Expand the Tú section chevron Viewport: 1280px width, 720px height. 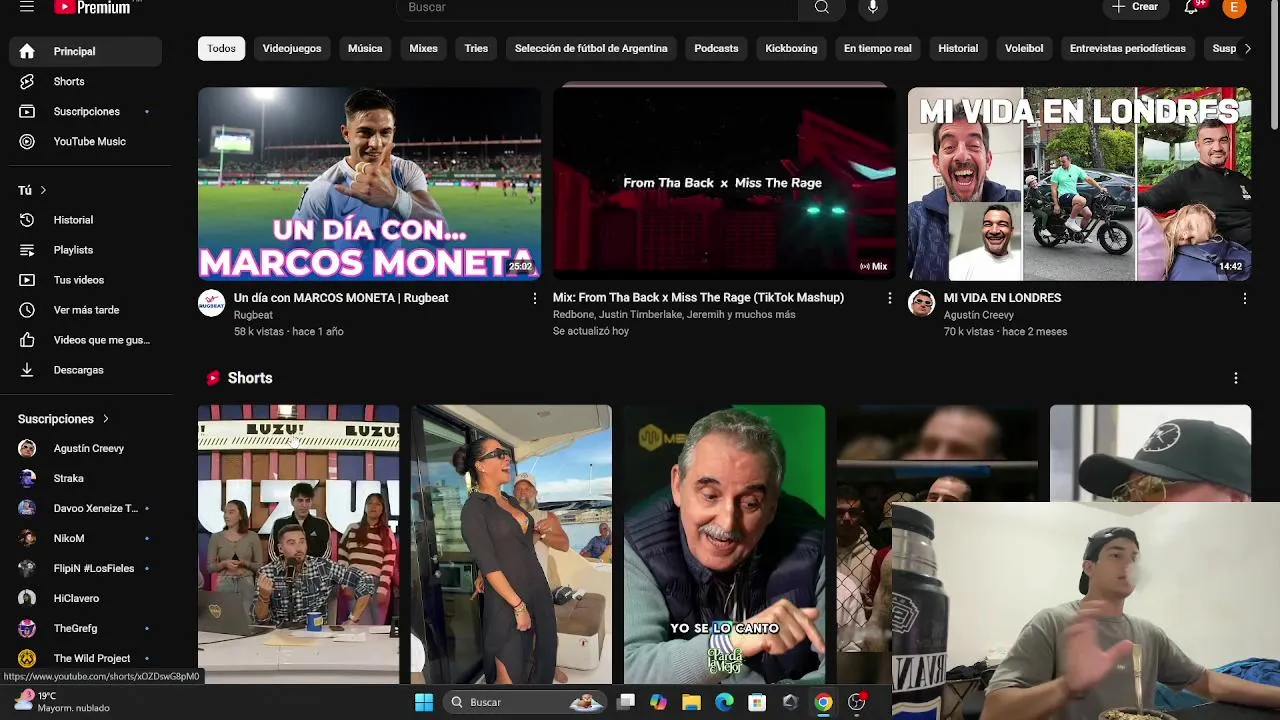tap(43, 190)
